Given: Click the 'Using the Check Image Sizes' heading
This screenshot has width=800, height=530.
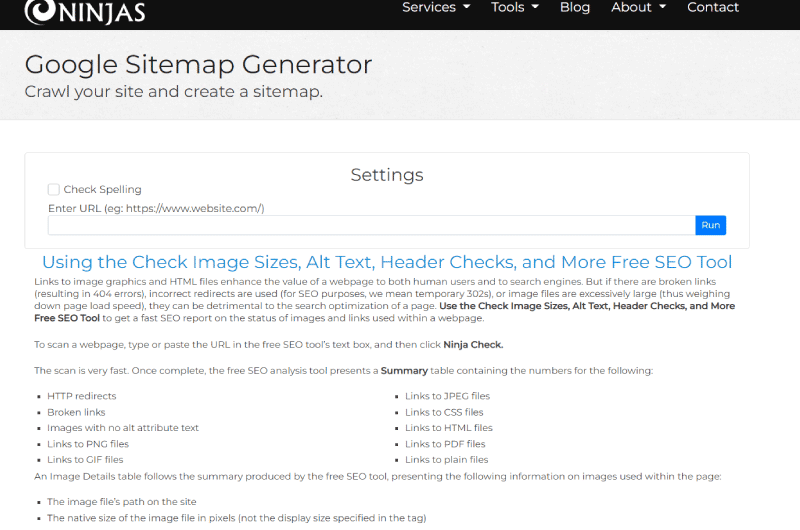Looking at the screenshot, I should pyautogui.click(x=387, y=262).
